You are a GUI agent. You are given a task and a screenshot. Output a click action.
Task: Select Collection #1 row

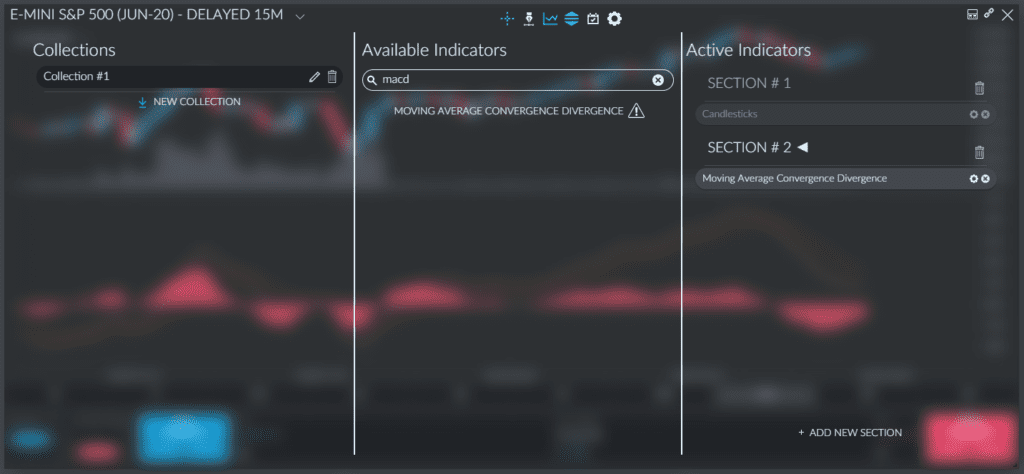click(189, 76)
